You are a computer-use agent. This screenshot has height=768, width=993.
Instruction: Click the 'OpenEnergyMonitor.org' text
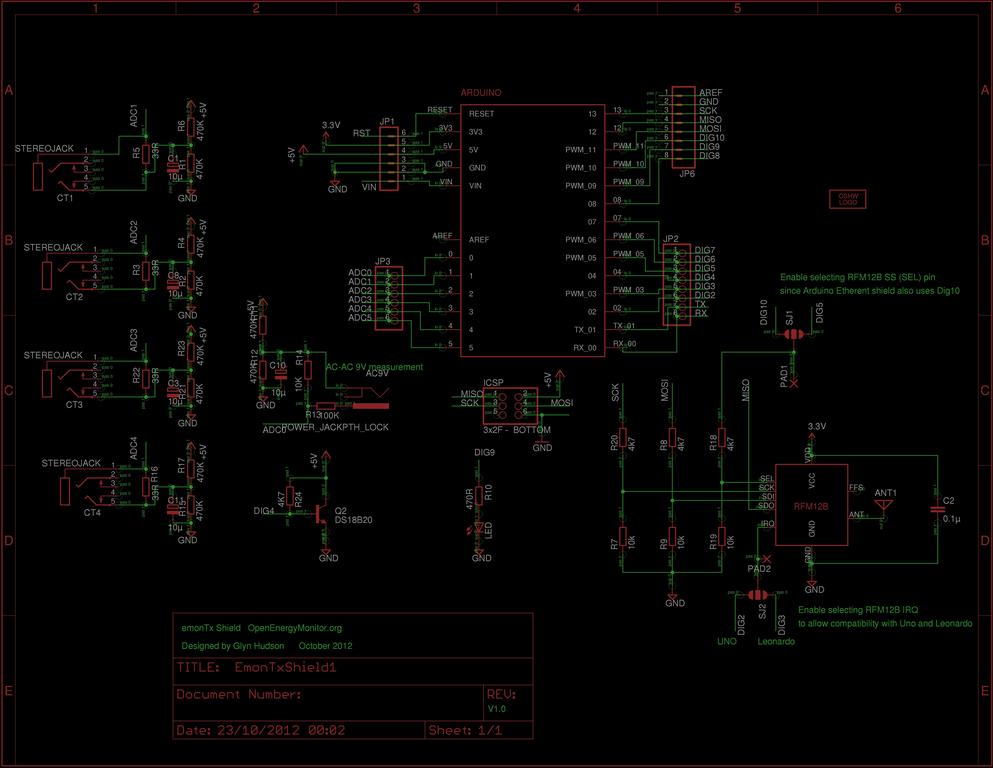294,628
